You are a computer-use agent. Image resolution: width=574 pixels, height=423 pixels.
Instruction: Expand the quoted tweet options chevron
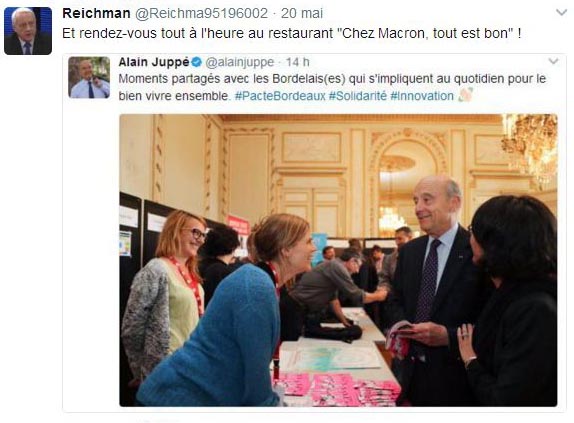pyautogui.click(x=553, y=61)
